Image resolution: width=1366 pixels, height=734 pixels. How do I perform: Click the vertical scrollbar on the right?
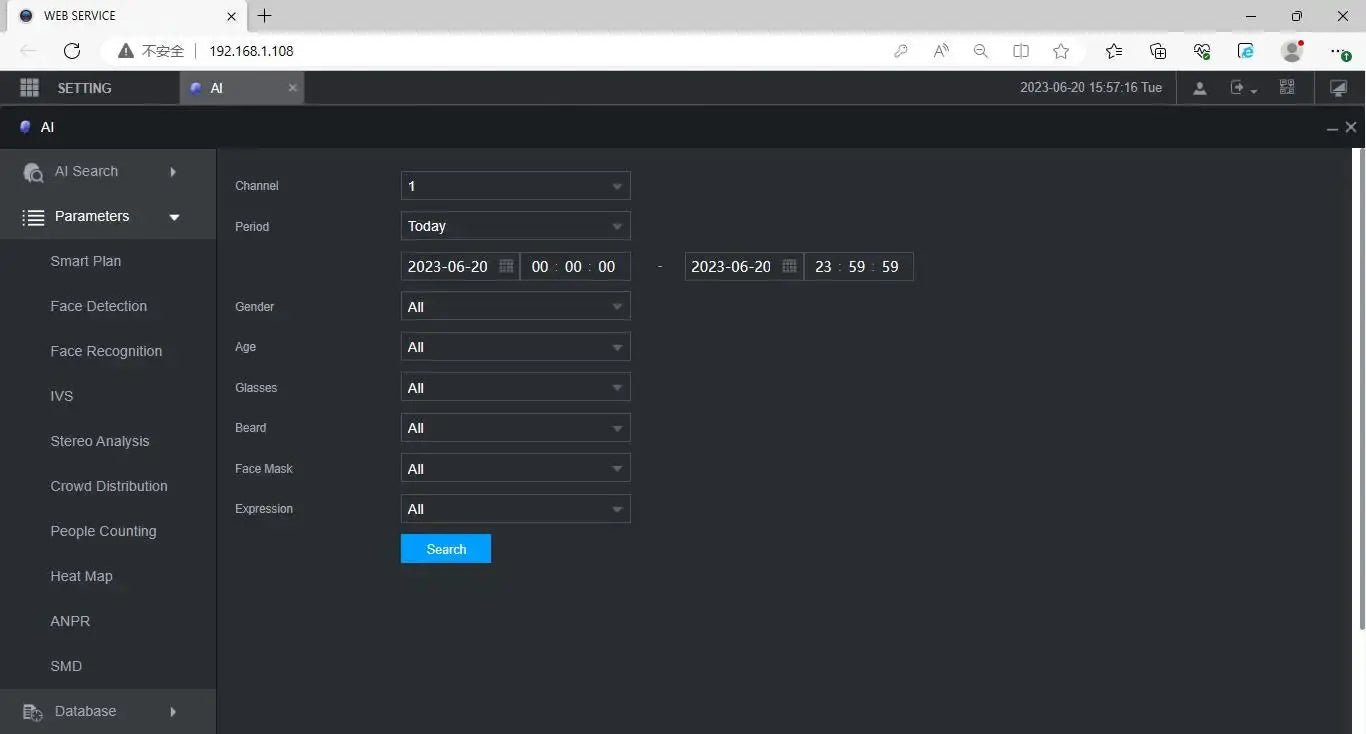[1358, 388]
